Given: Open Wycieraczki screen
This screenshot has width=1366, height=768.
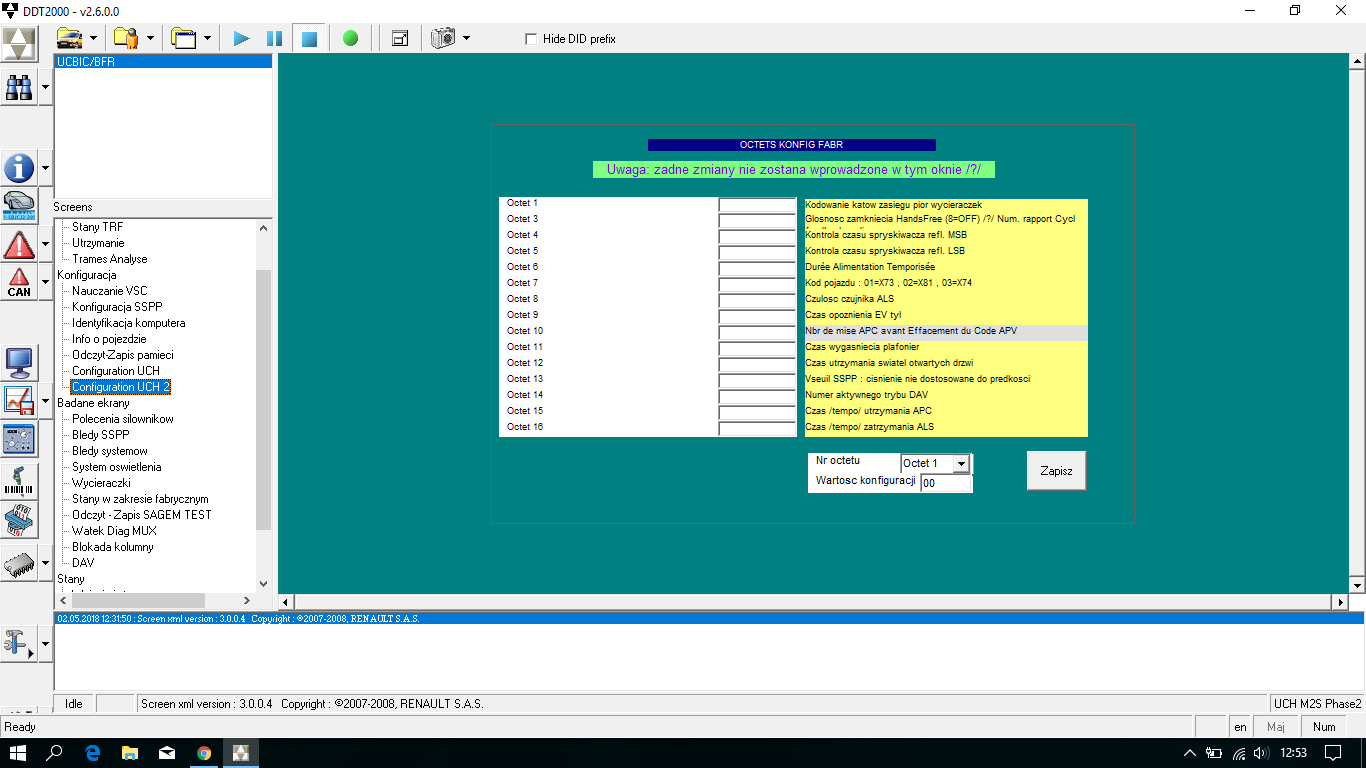Looking at the screenshot, I should 101,483.
